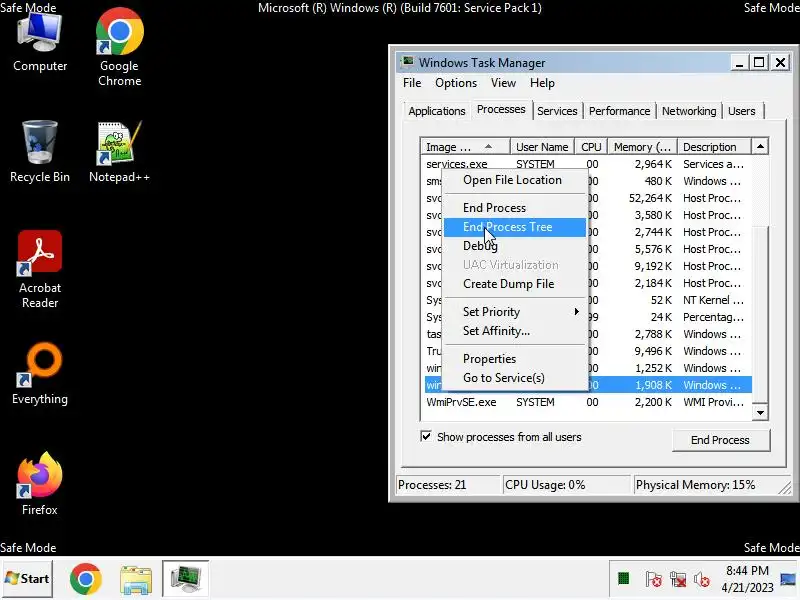The width and height of the screenshot is (800, 600).
Task: Choose End Process in context menu
Action: point(515,208)
